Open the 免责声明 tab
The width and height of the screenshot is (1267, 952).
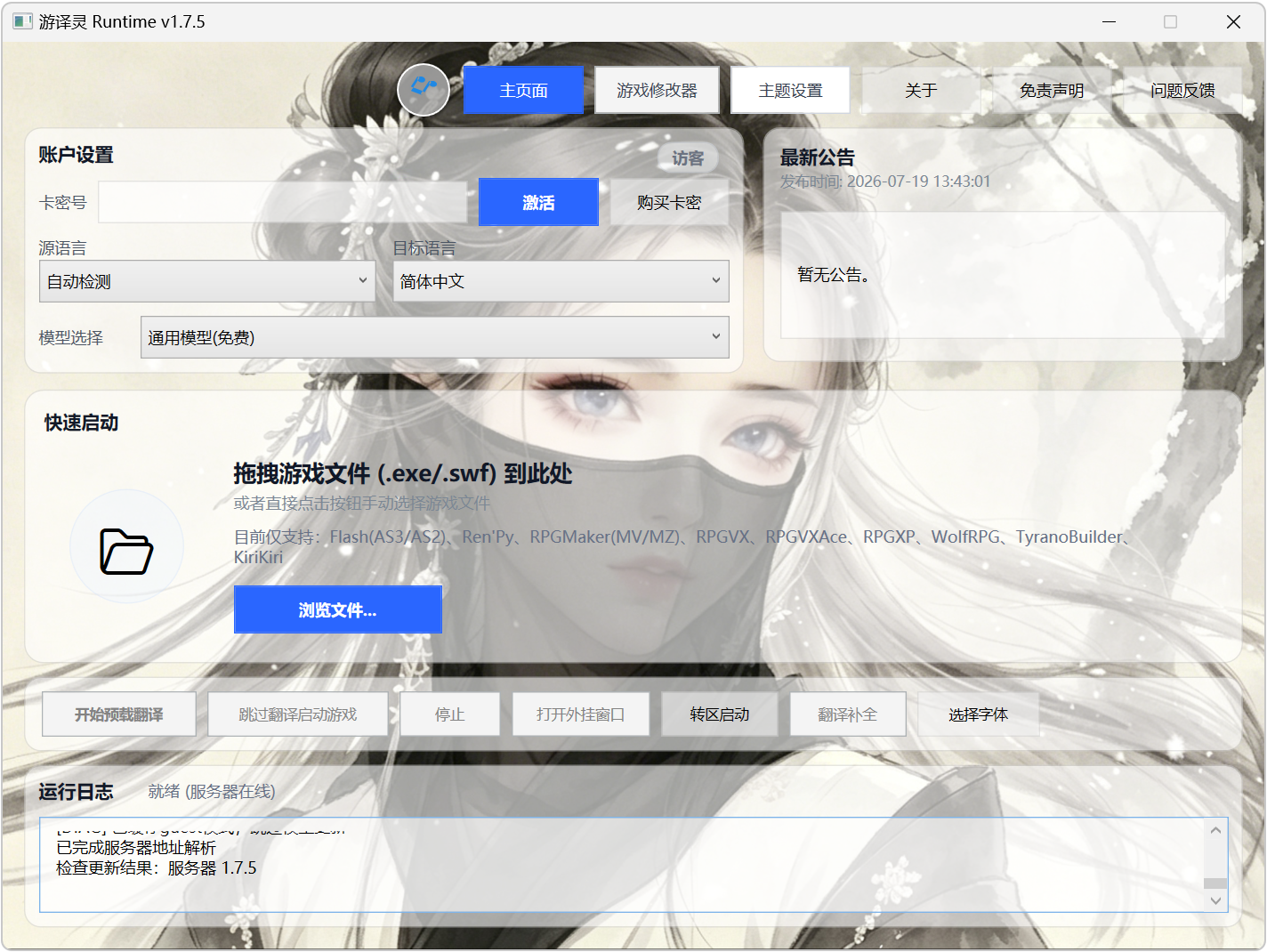click(1052, 90)
